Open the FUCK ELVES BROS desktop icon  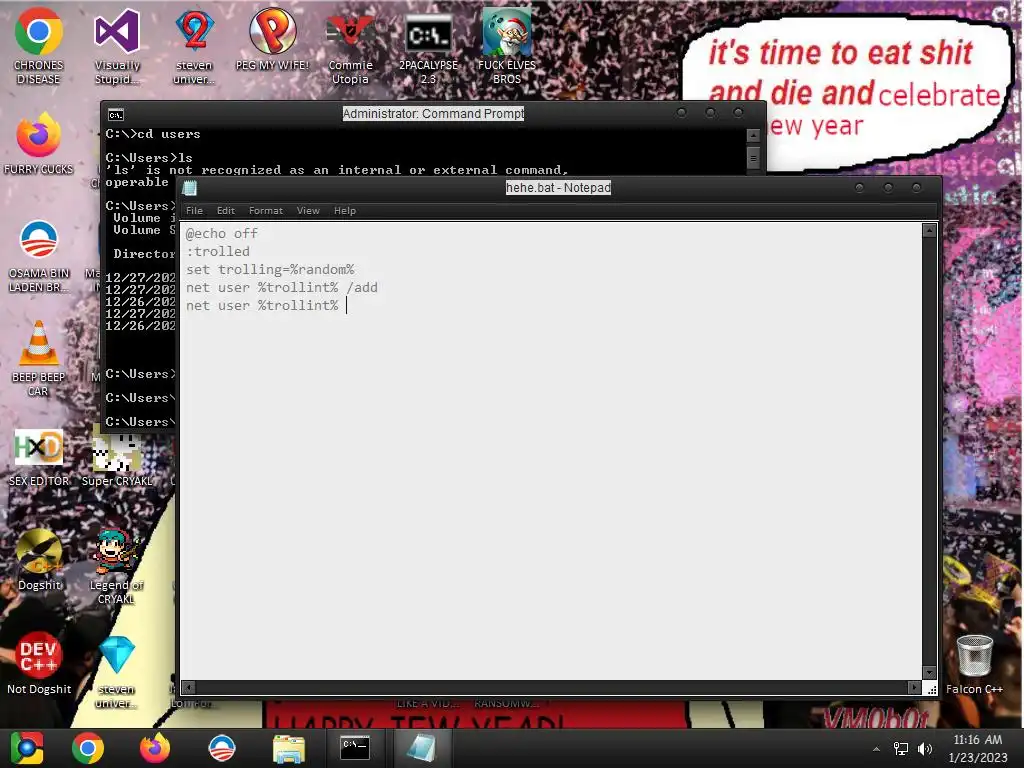point(507,46)
